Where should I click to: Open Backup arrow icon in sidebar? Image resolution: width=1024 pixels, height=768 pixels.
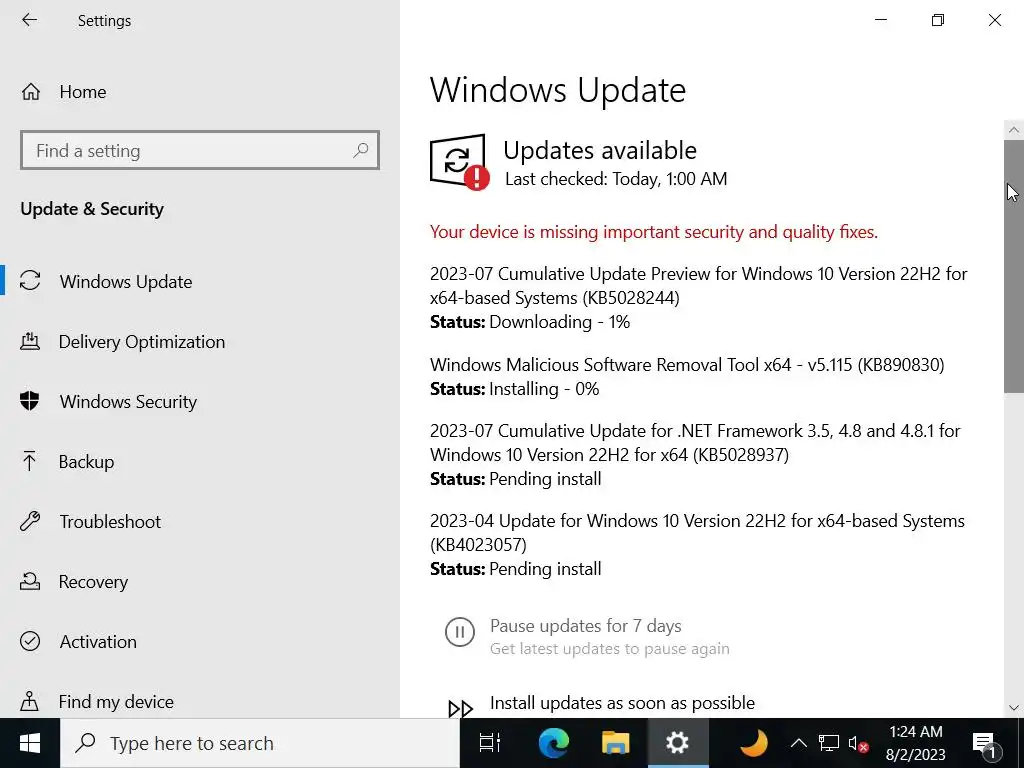point(29,461)
